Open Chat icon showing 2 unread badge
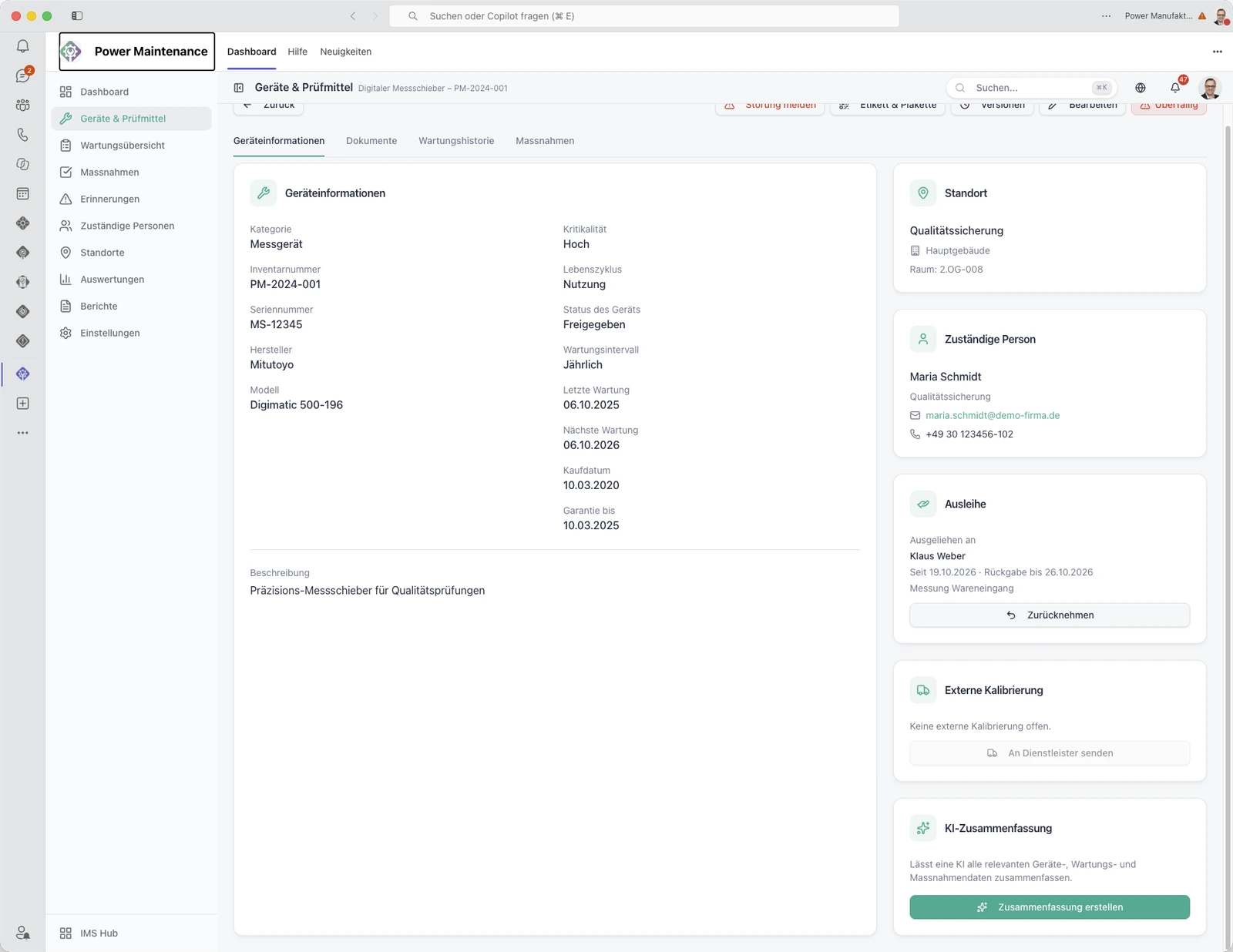 tap(23, 75)
